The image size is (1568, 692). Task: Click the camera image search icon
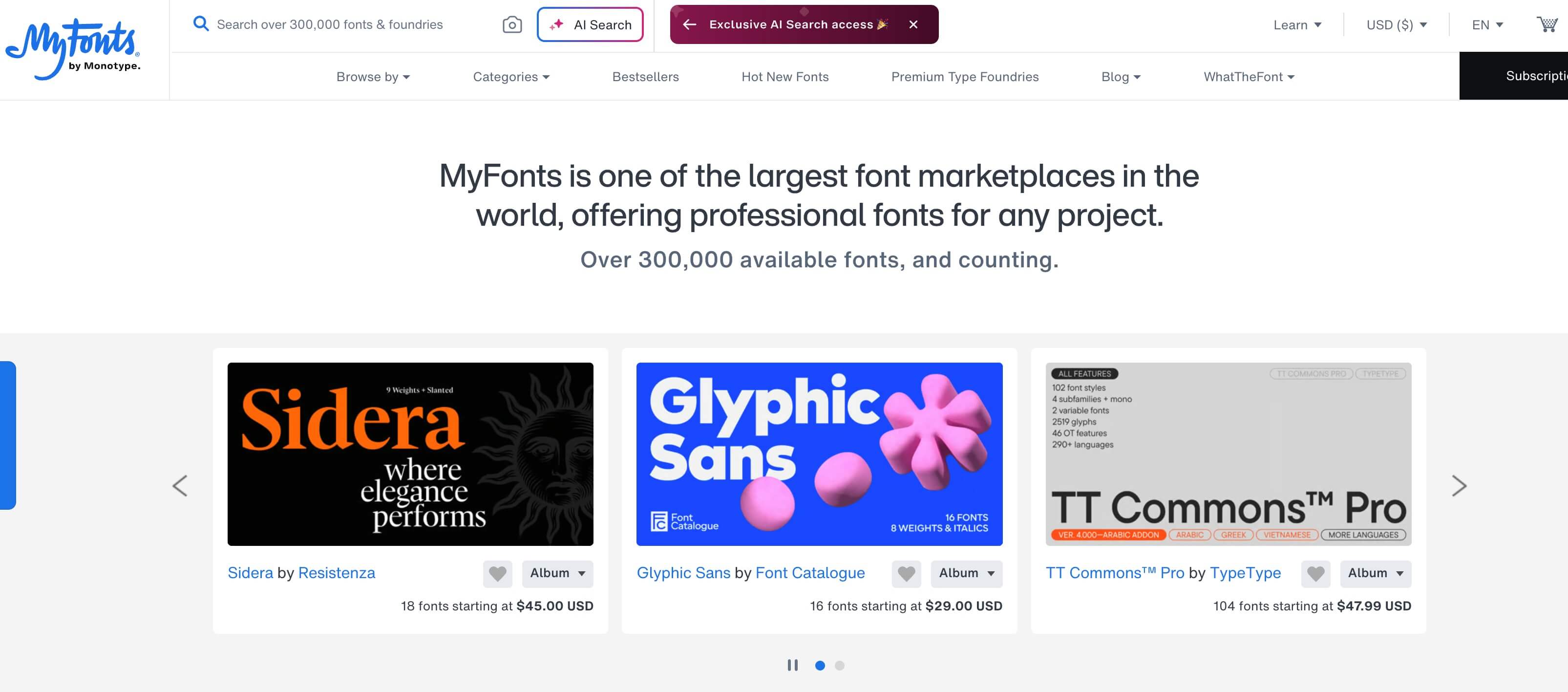click(x=512, y=24)
